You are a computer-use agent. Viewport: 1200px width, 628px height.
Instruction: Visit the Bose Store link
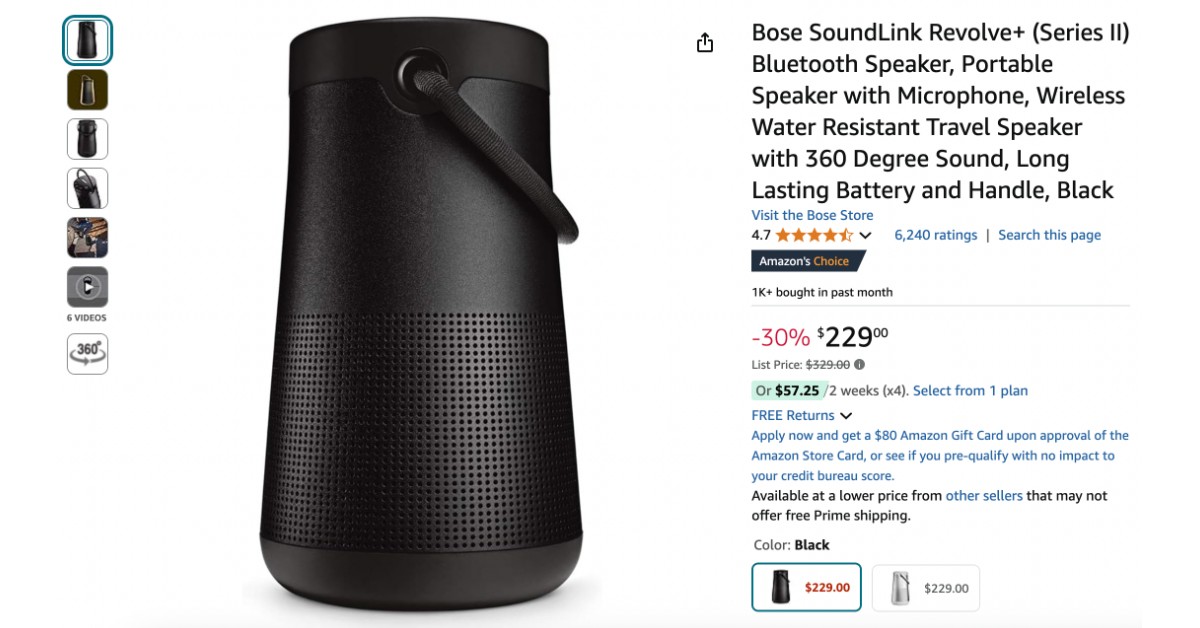click(812, 215)
